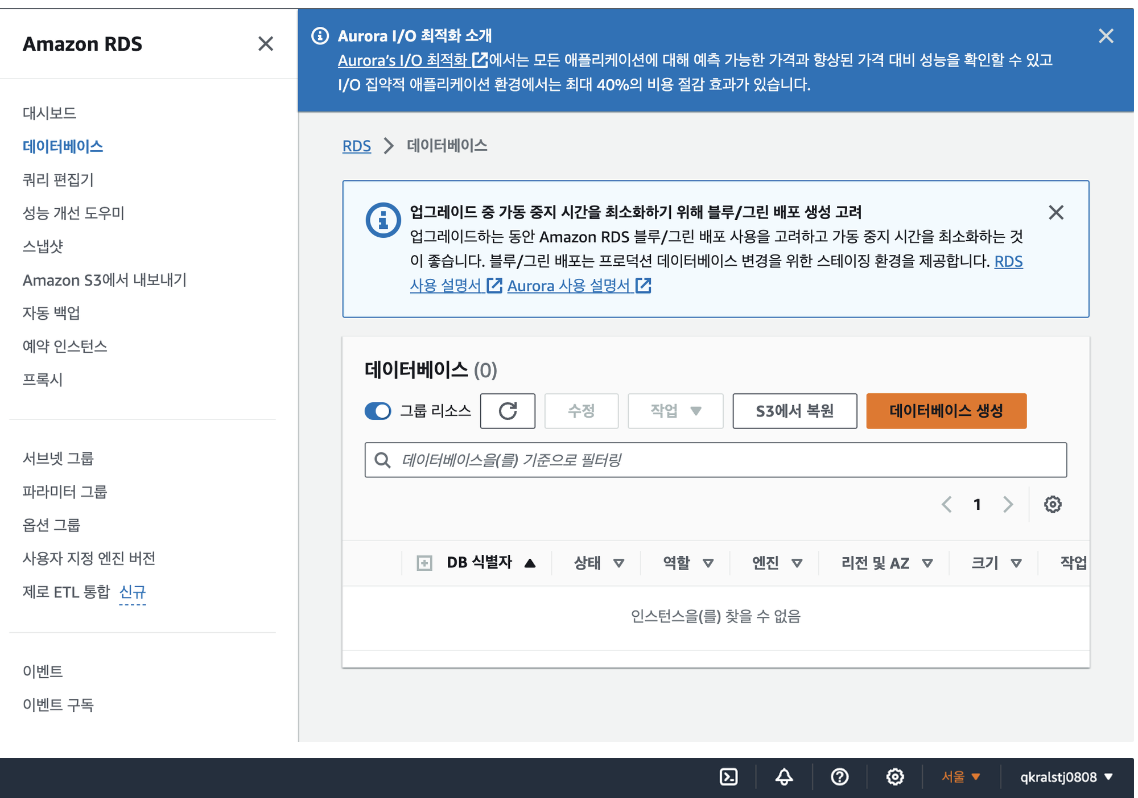
Task: Open the Aurora's I/O 최적화 link
Action: (x=413, y=60)
